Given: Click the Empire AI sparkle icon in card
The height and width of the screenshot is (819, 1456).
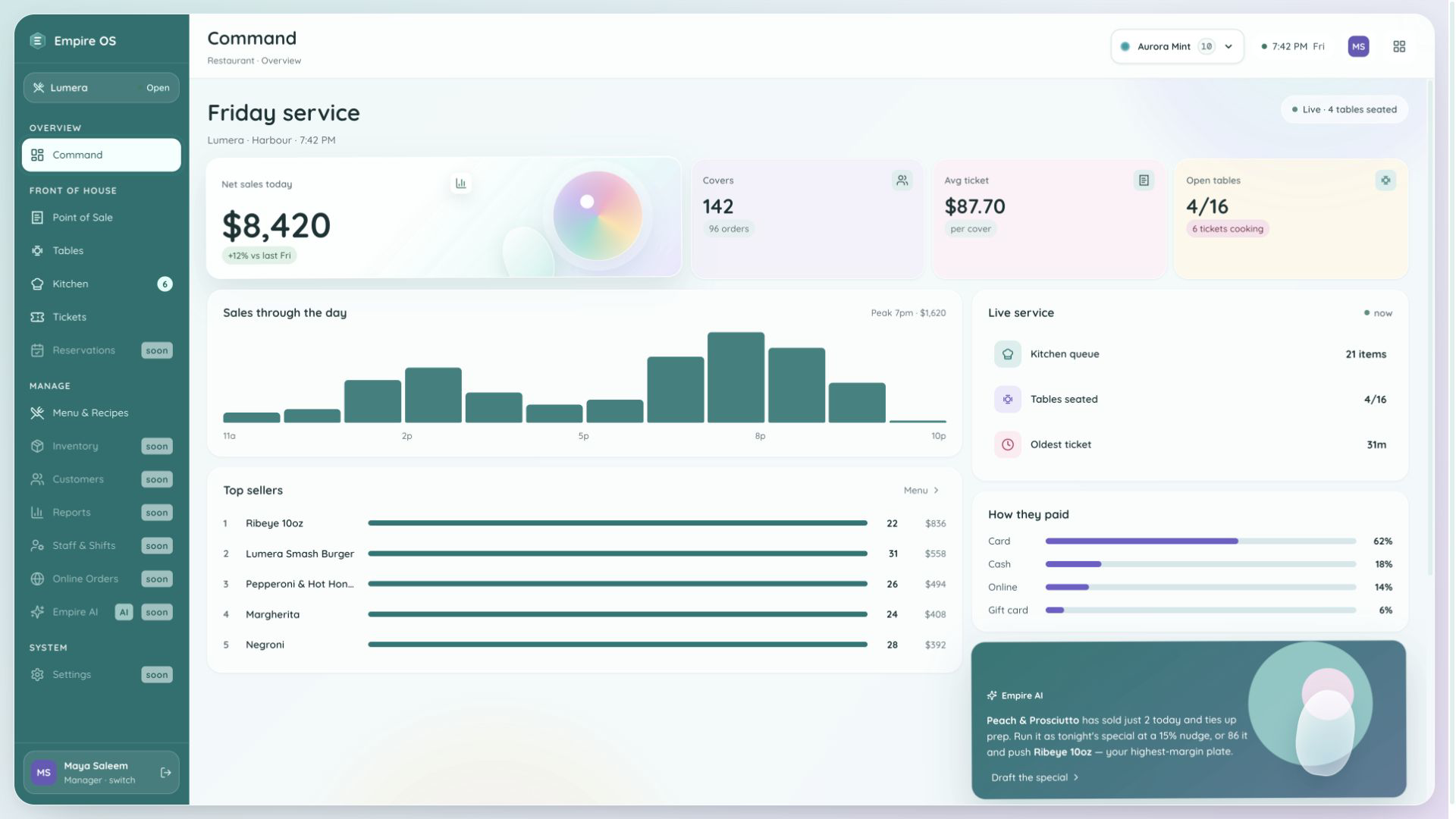Looking at the screenshot, I should (992, 695).
